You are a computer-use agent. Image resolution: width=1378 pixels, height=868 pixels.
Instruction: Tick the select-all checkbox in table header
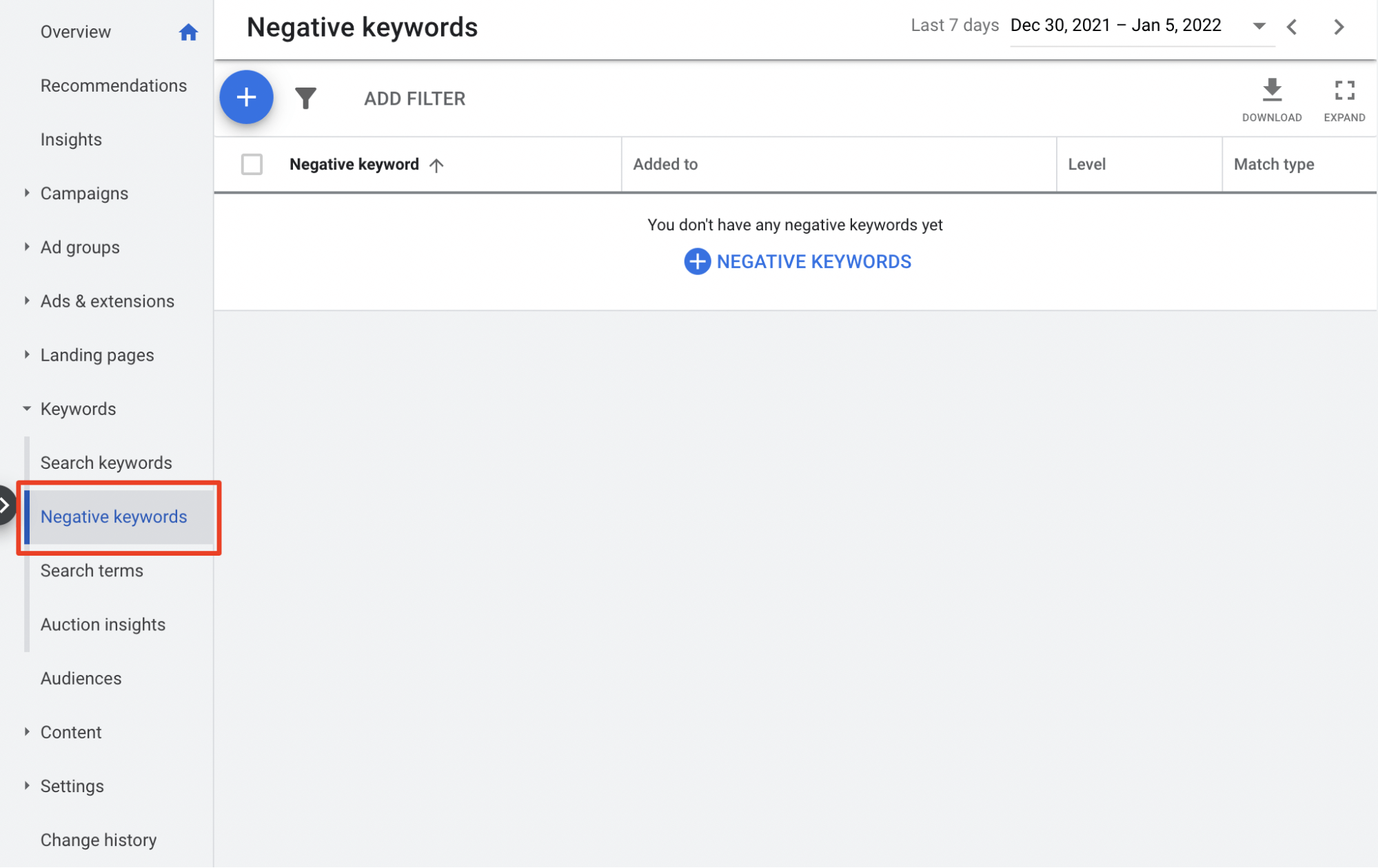click(252, 164)
